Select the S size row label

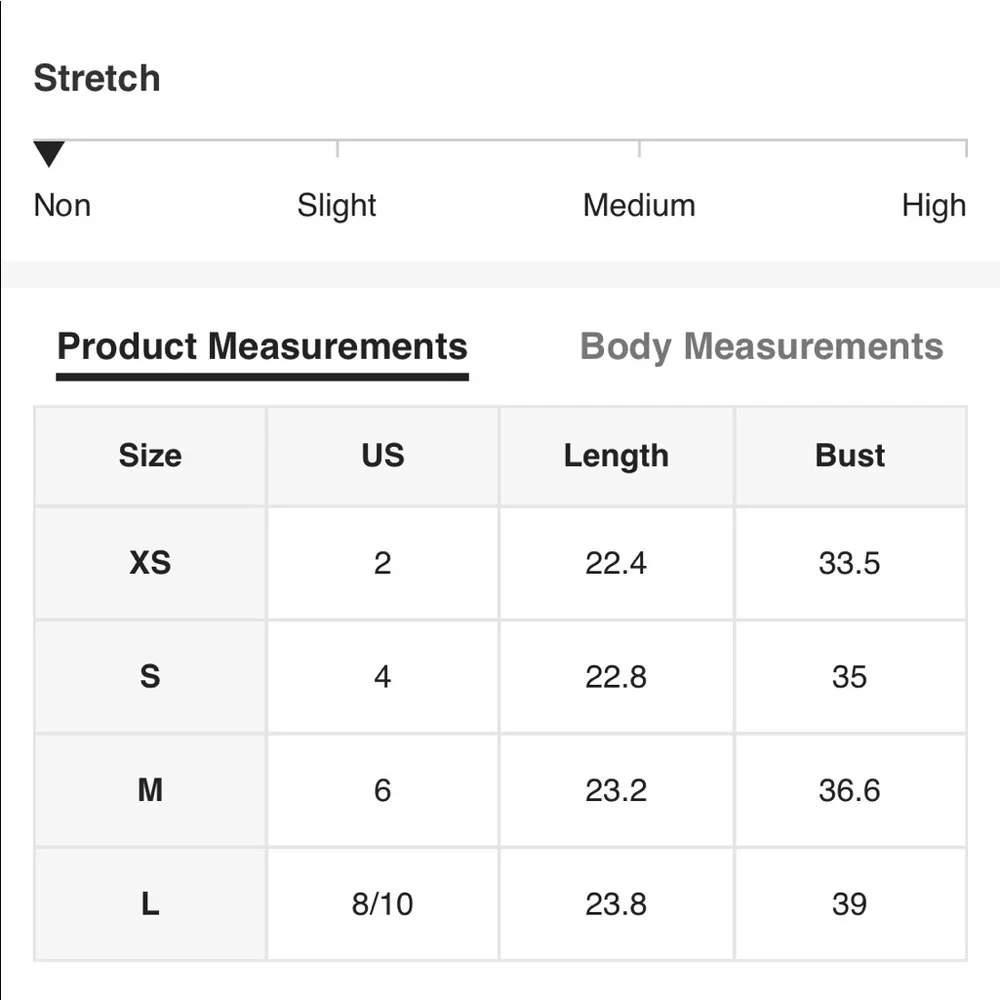click(x=150, y=677)
